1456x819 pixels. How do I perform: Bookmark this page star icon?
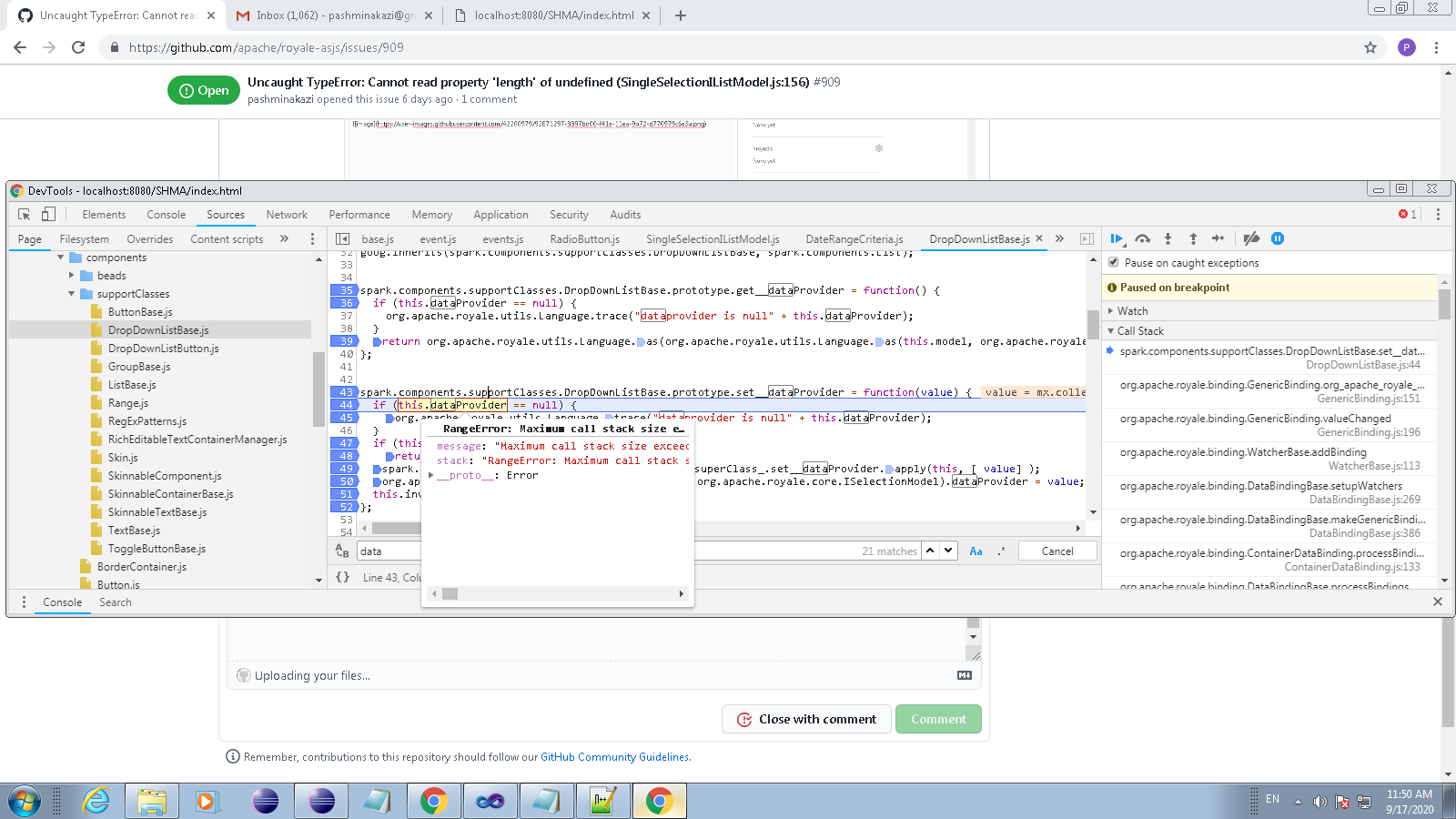pos(1370,47)
